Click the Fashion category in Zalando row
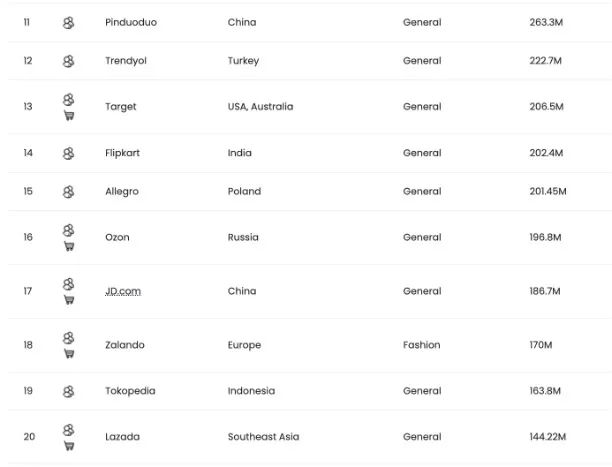Screen dimensions: 612x467 click(422, 345)
